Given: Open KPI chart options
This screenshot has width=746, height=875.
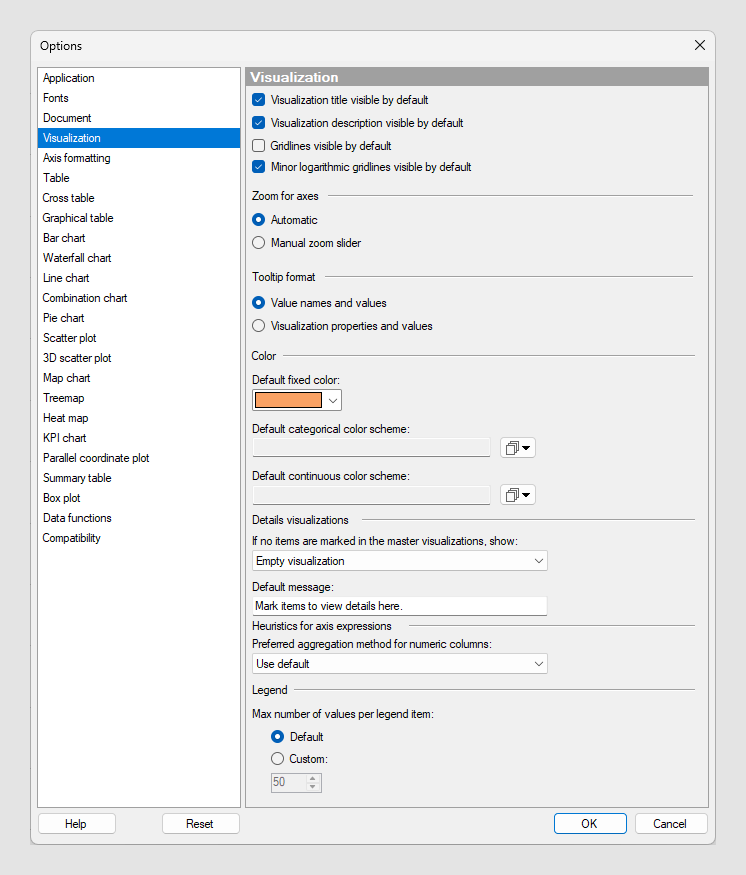Looking at the screenshot, I should (x=139, y=438).
